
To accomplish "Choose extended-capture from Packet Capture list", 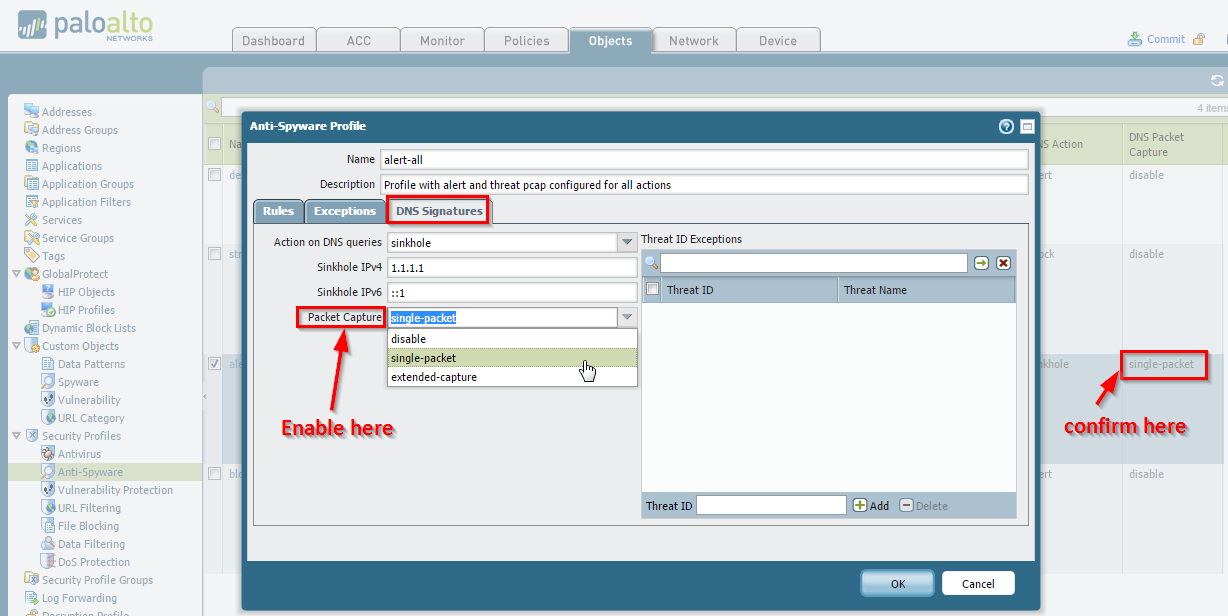I will (512, 377).
